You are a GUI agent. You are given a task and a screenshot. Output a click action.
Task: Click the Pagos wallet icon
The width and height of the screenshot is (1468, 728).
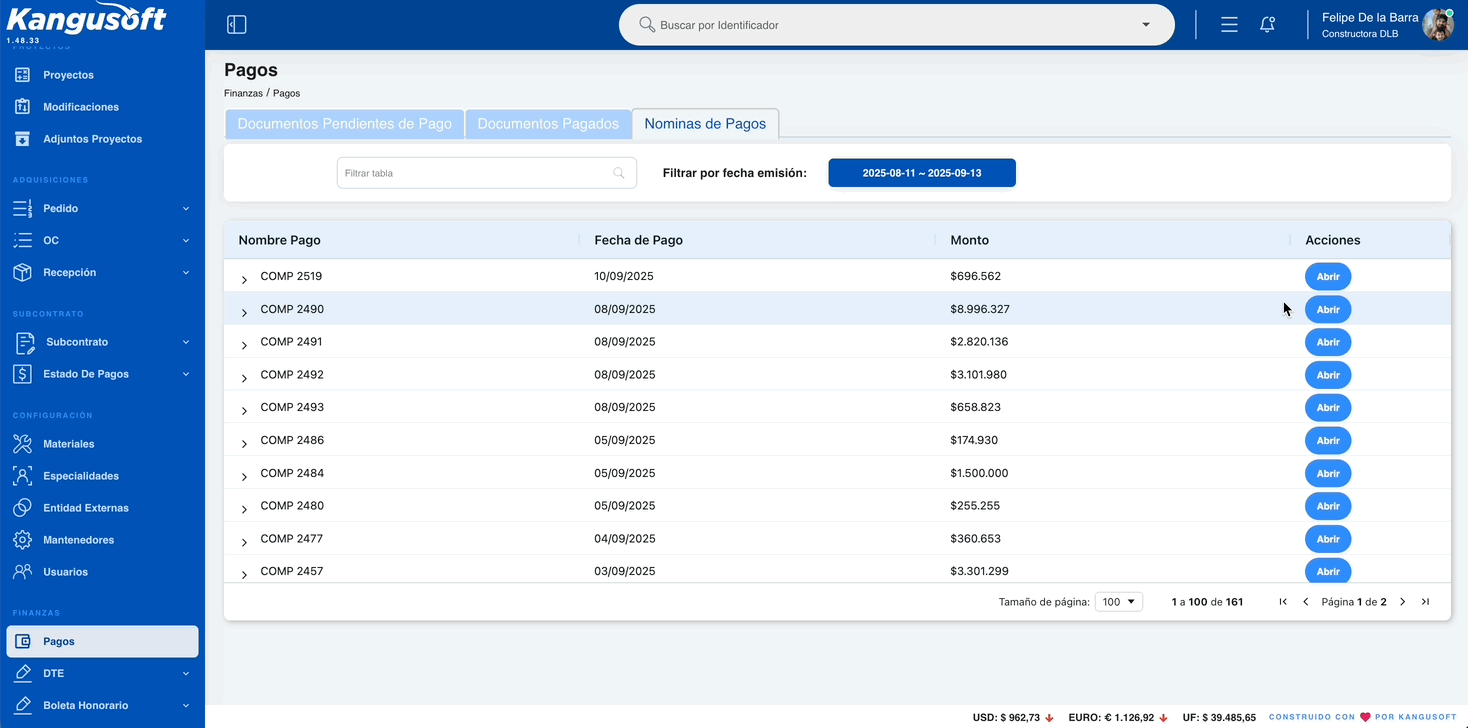[x=22, y=642]
